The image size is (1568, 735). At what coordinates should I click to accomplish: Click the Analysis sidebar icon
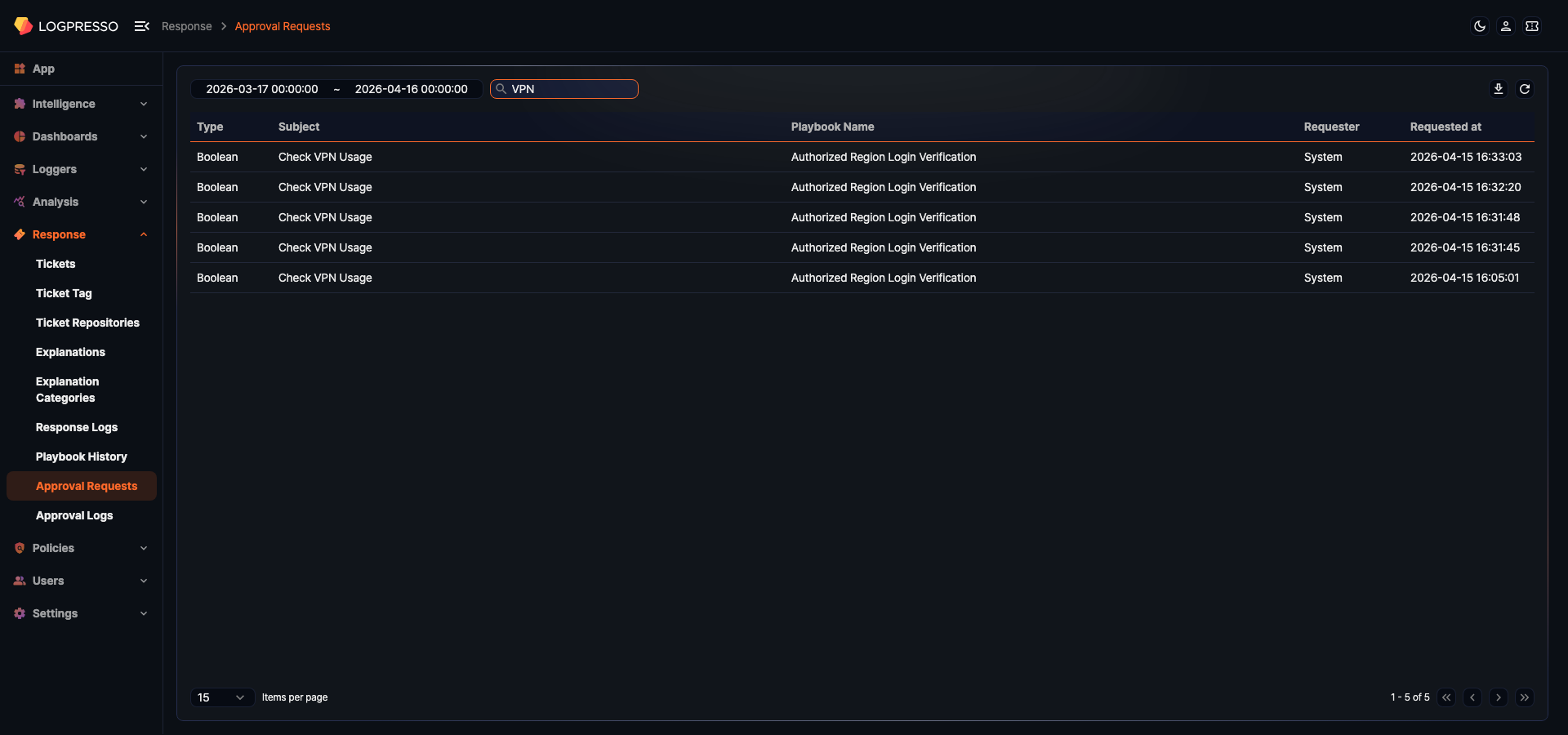coord(20,202)
